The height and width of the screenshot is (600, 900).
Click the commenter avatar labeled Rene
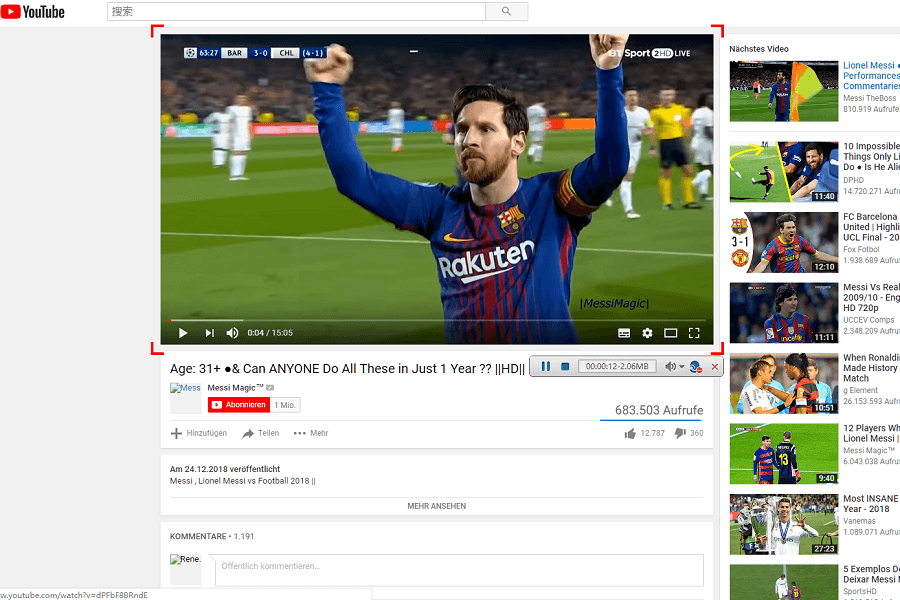coord(185,569)
